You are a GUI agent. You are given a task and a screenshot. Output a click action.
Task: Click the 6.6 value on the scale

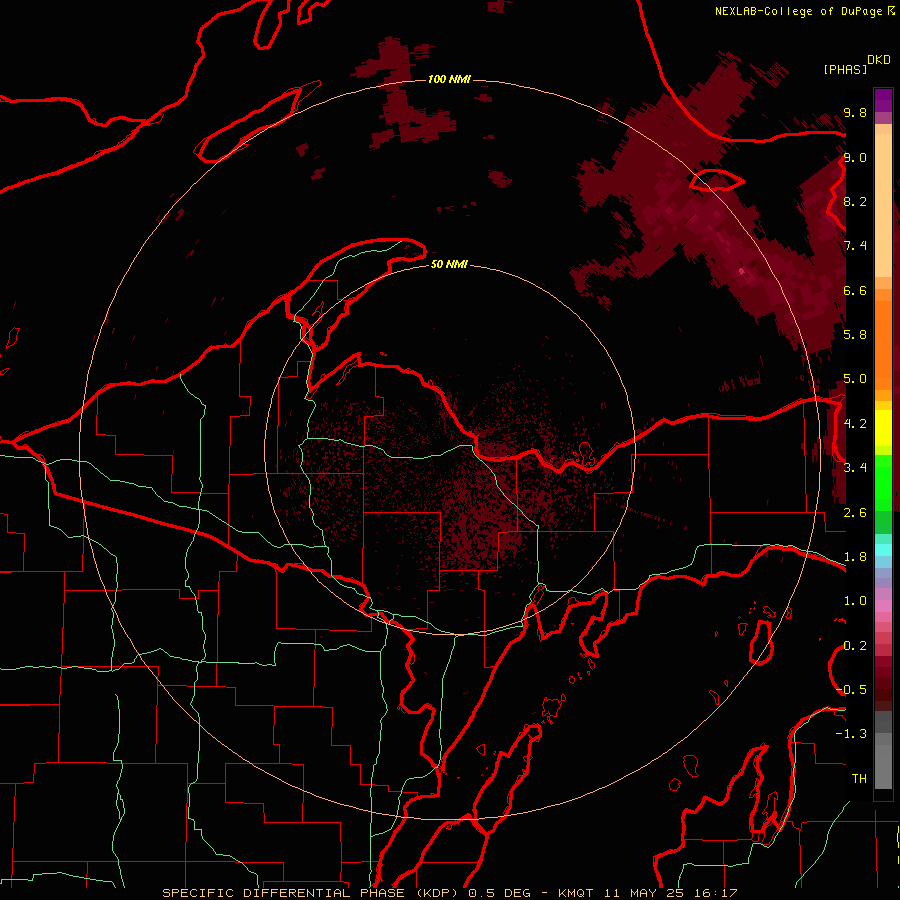click(855, 290)
